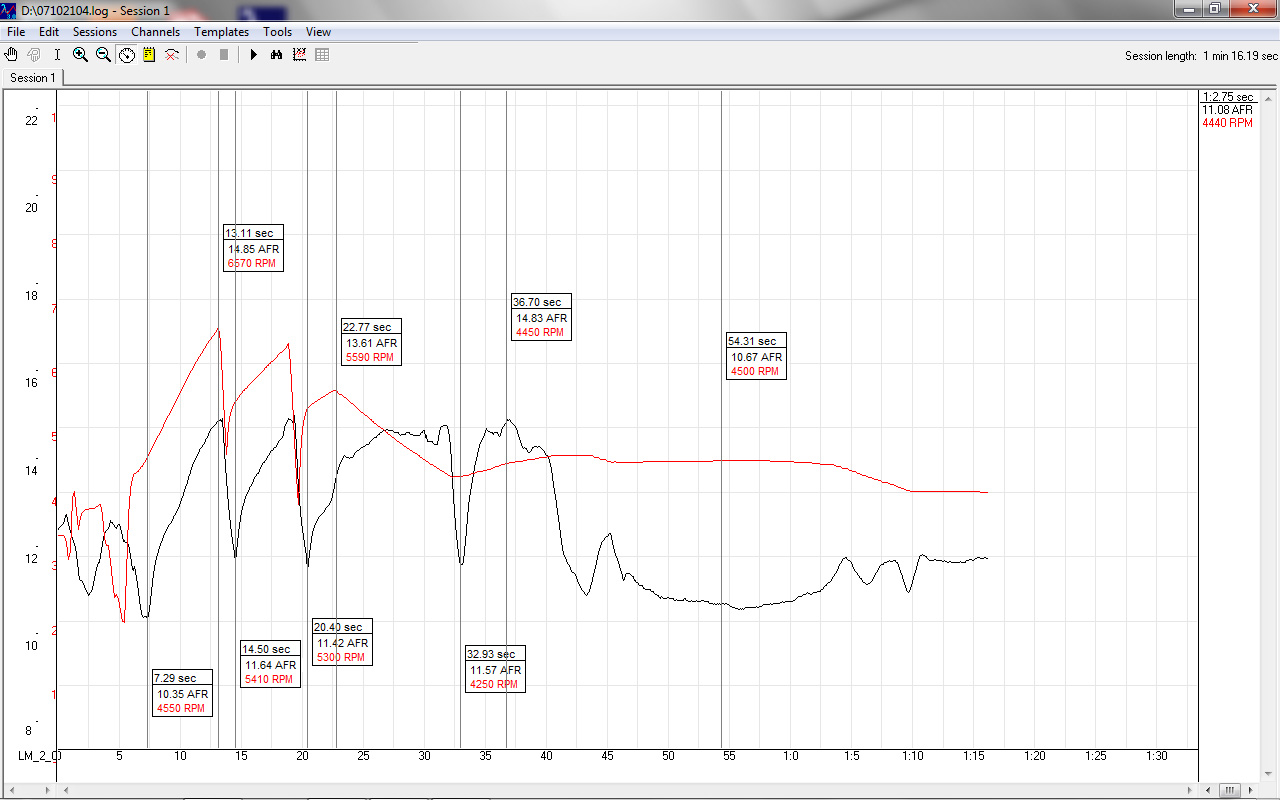Image resolution: width=1280 pixels, height=800 pixels.
Task: Toggle the gauge display button
Action: 127,55
